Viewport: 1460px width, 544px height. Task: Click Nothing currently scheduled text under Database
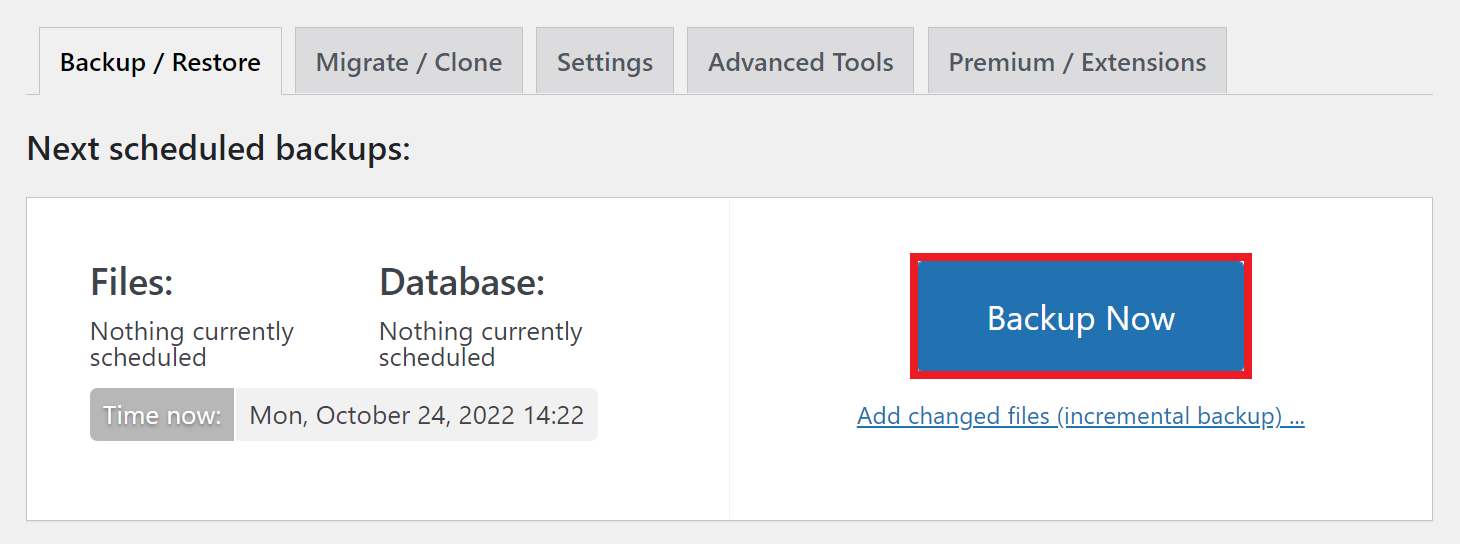480,344
